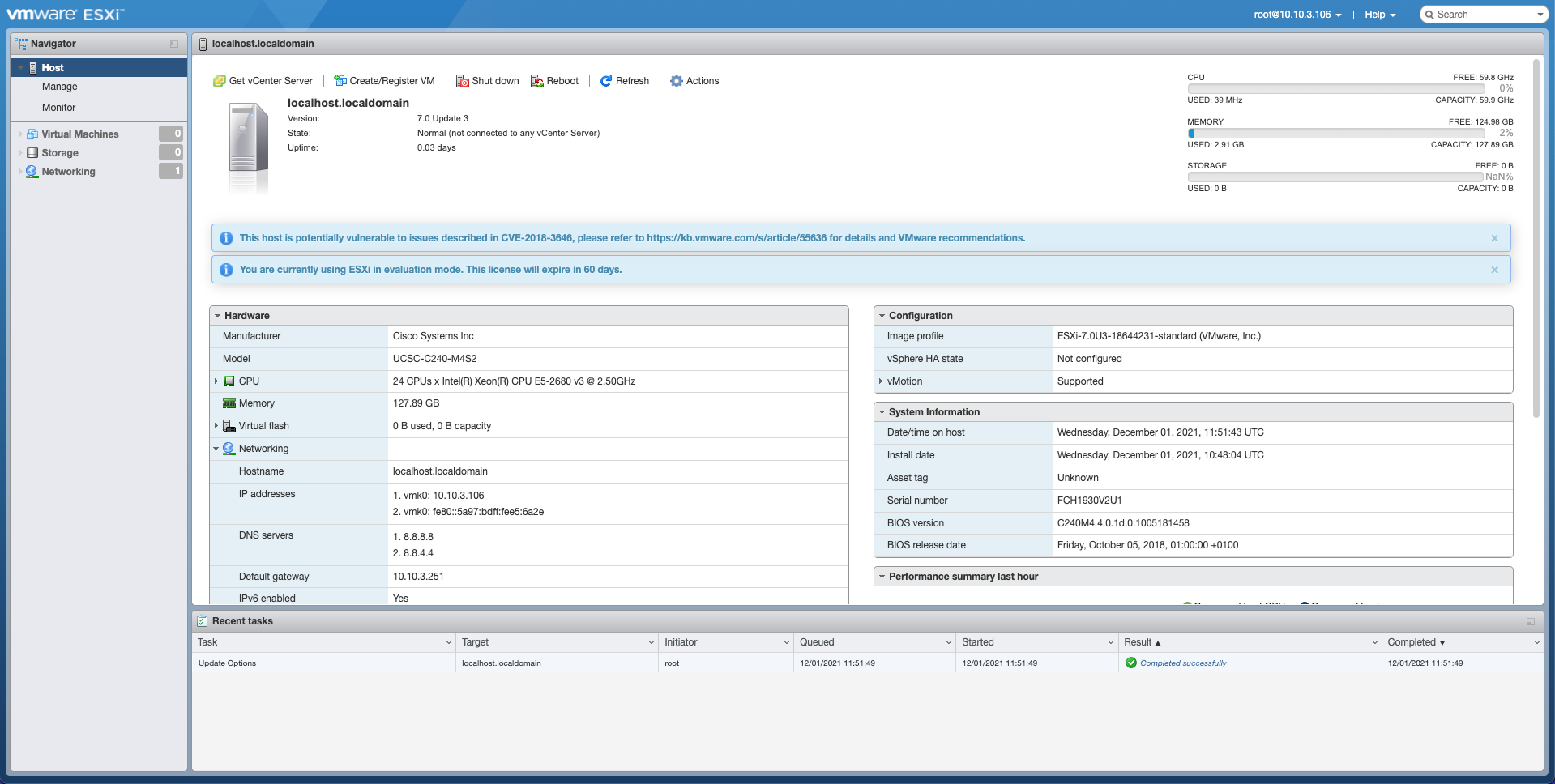Click the Storage usage bar
This screenshot has width=1555, height=784.
[x=1336, y=177]
